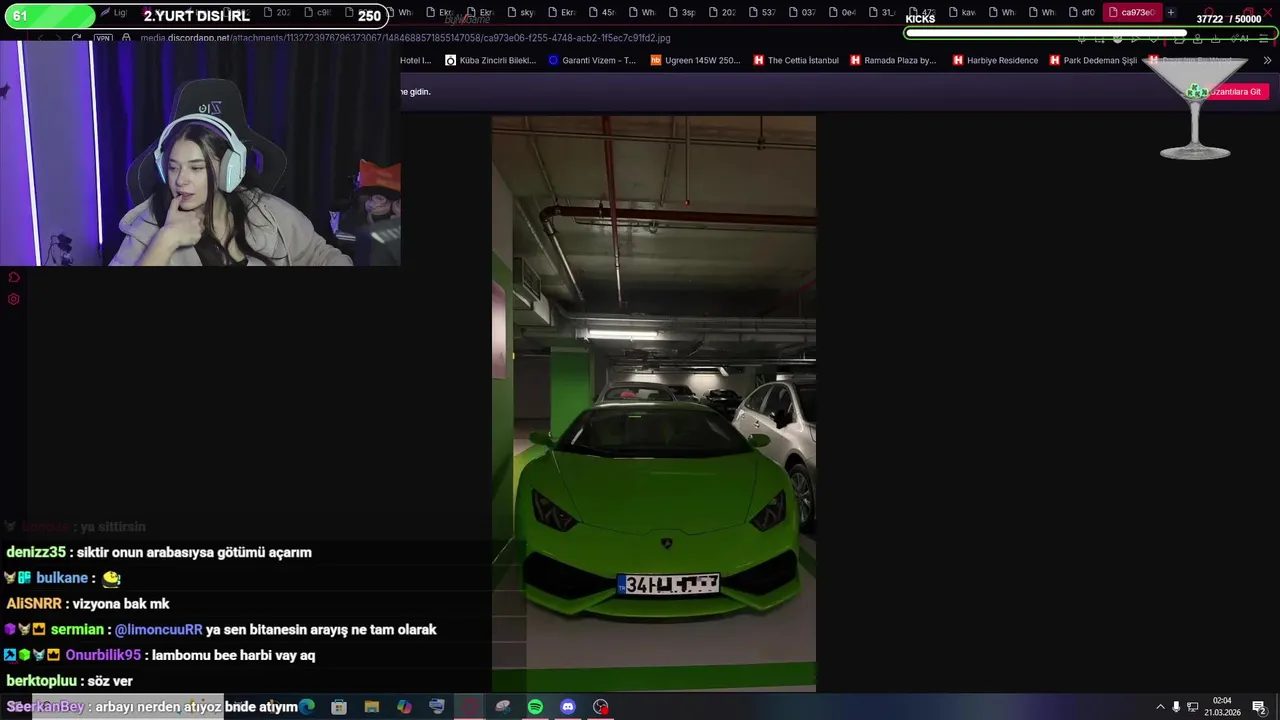Image resolution: width=1280 pixels, height=720 pixels.
Task: Open Microsoft Store from the taskbar
Action: click(339, 707)
